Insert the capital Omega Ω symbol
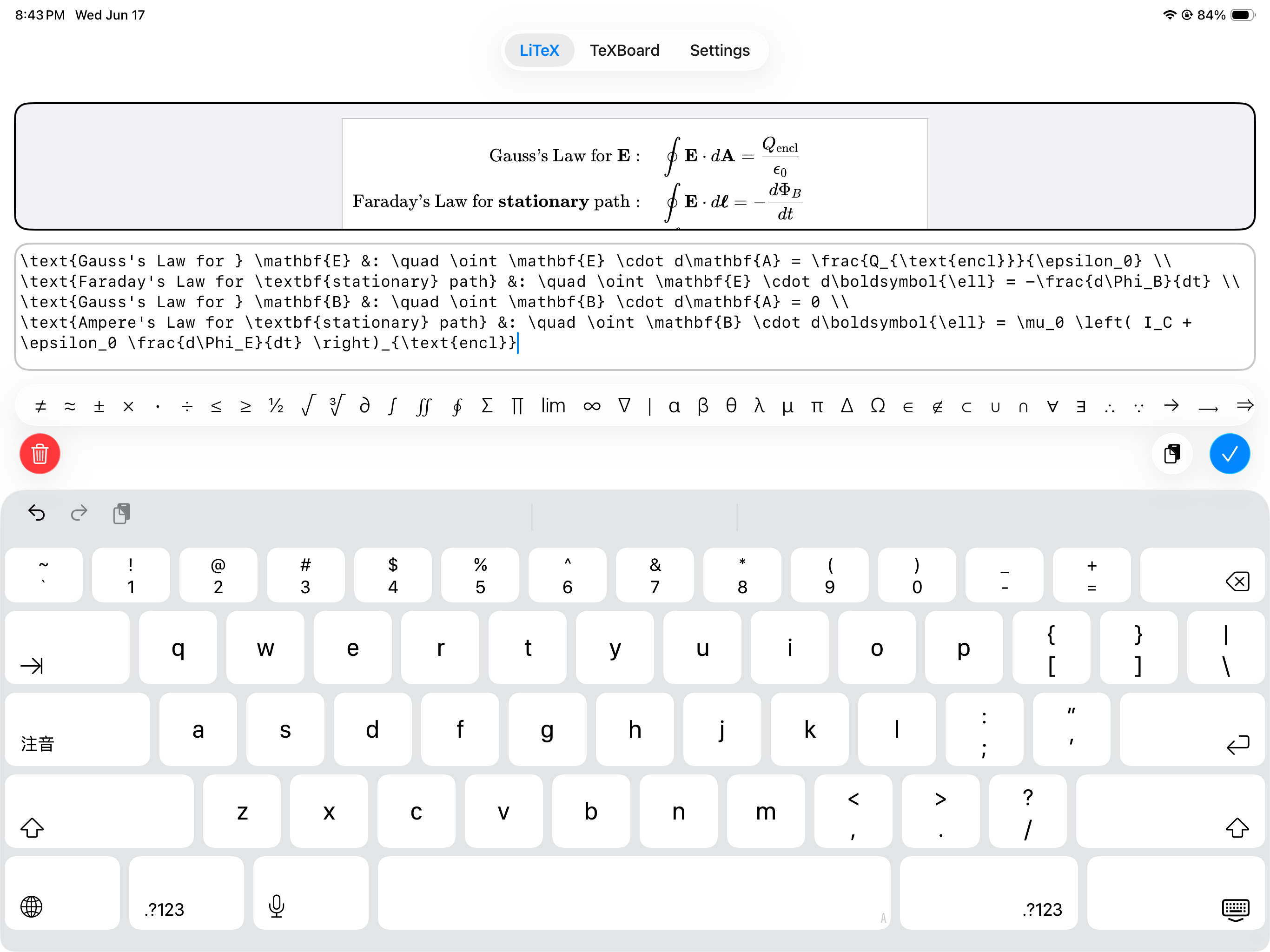This screenshot has width=1270, height=952. [x=877, y=406]
